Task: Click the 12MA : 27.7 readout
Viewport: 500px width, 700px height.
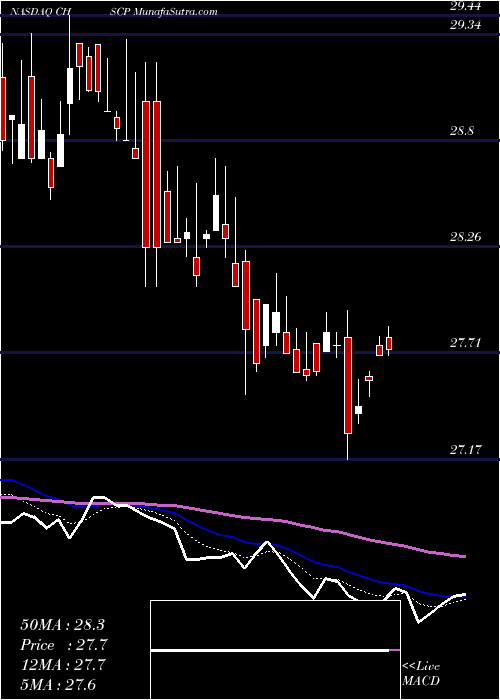Action: 62,665
